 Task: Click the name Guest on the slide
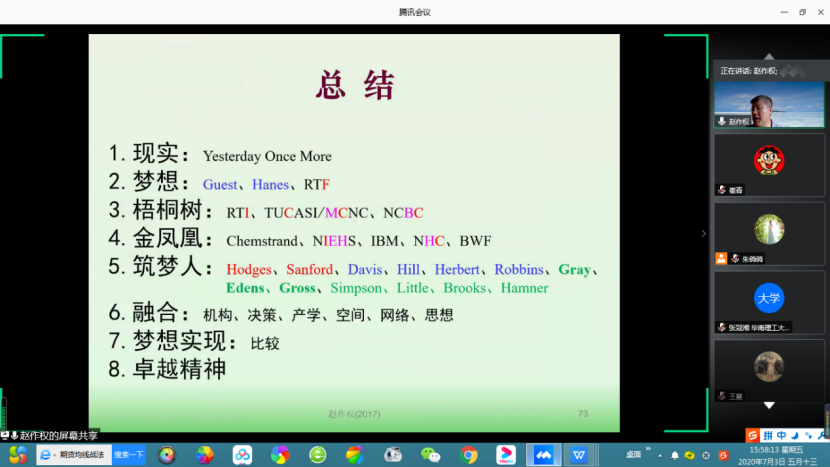click(x=220, y=184)
